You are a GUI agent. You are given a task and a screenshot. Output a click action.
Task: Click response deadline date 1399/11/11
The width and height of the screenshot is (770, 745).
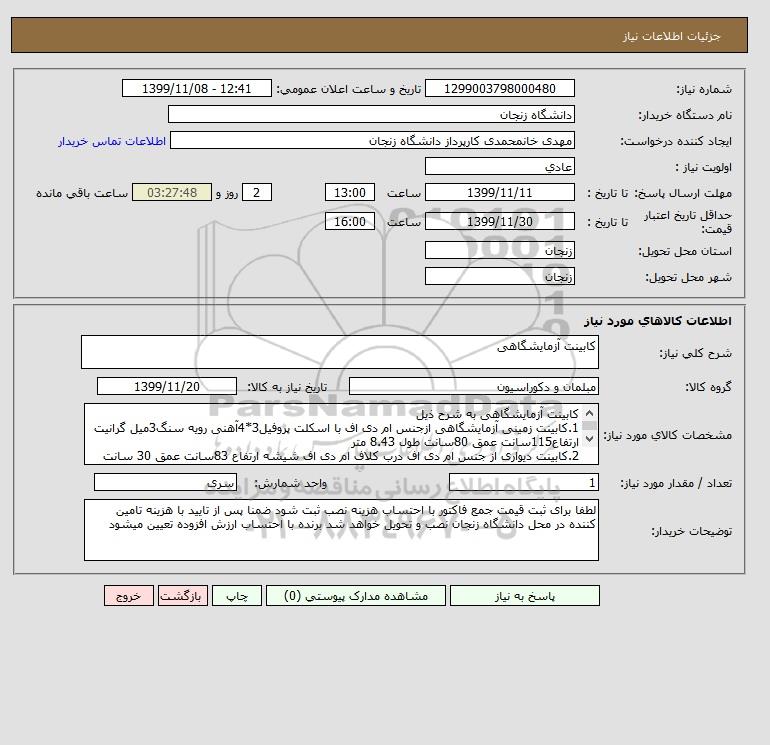click(499, 193)
